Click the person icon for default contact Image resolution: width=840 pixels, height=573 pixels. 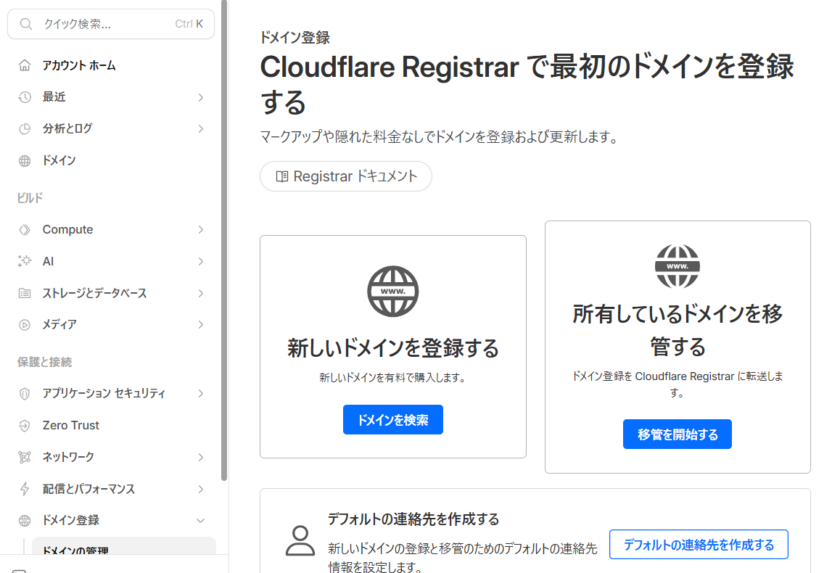point(300,540)
